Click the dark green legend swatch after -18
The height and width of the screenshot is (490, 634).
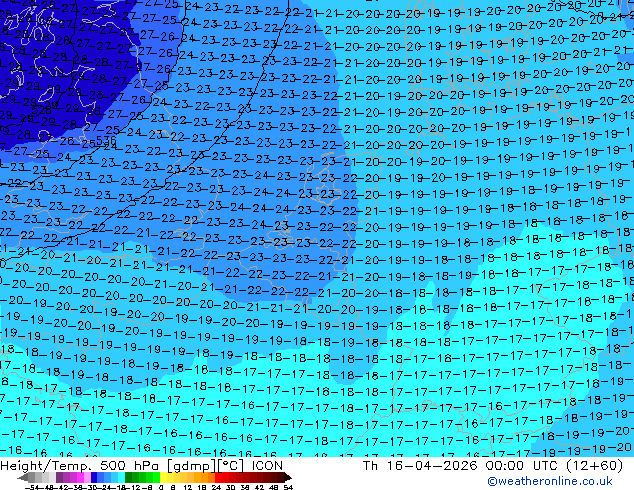(129, 478)
